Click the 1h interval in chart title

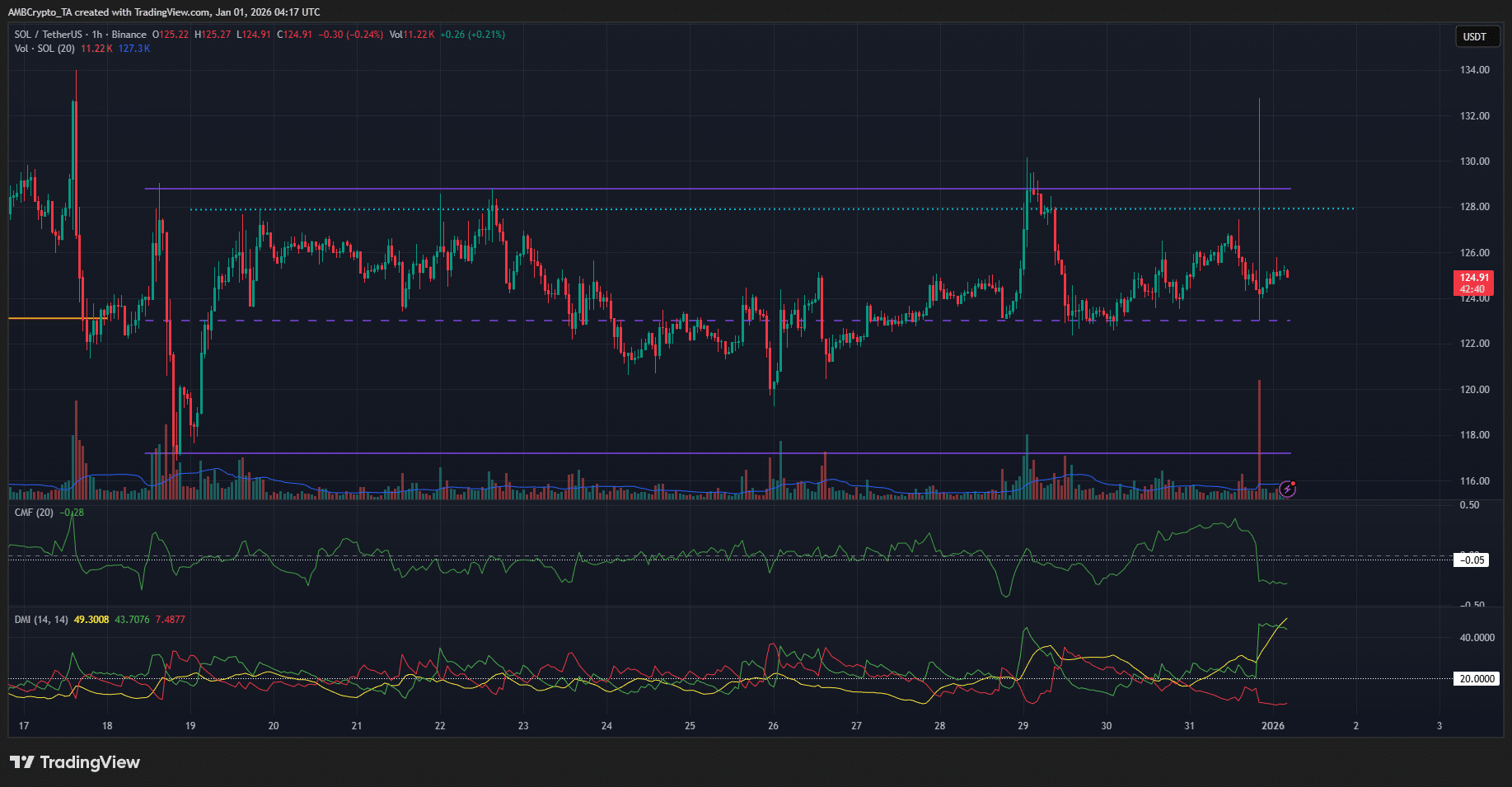coord(97,35)
